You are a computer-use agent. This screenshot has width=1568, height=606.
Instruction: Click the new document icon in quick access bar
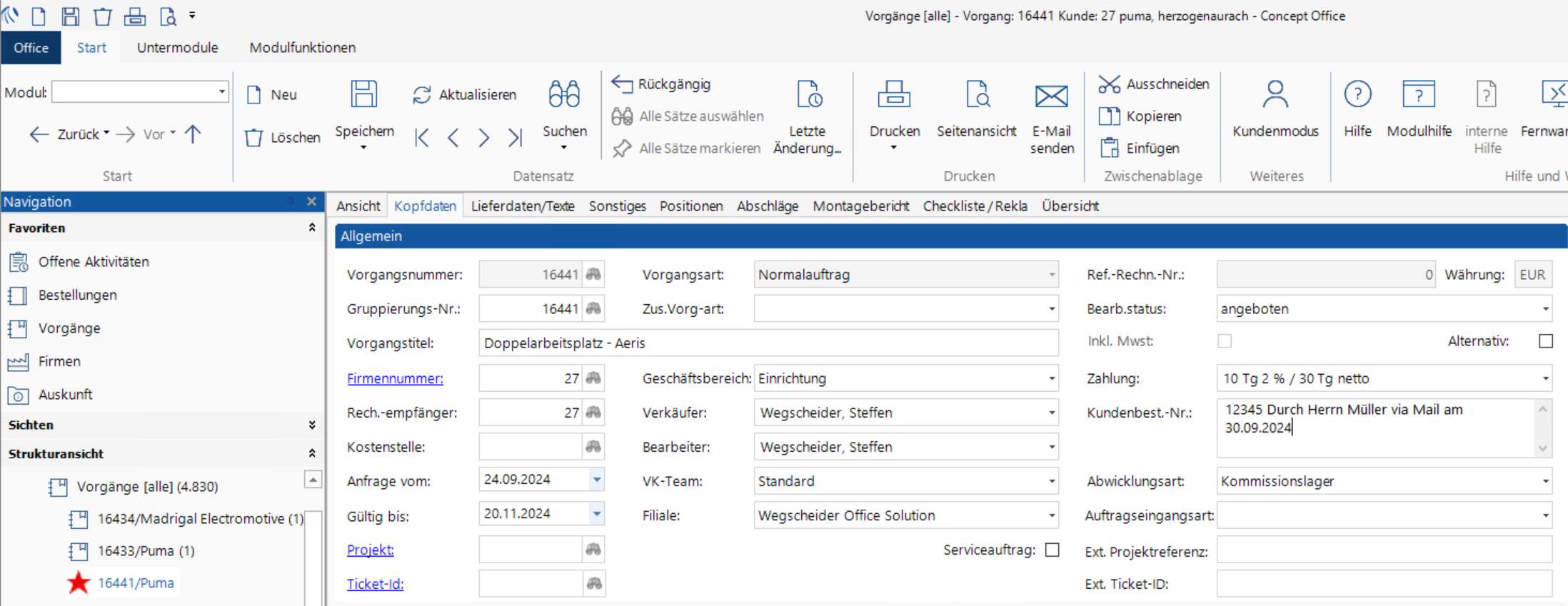(x=39, y=16)
